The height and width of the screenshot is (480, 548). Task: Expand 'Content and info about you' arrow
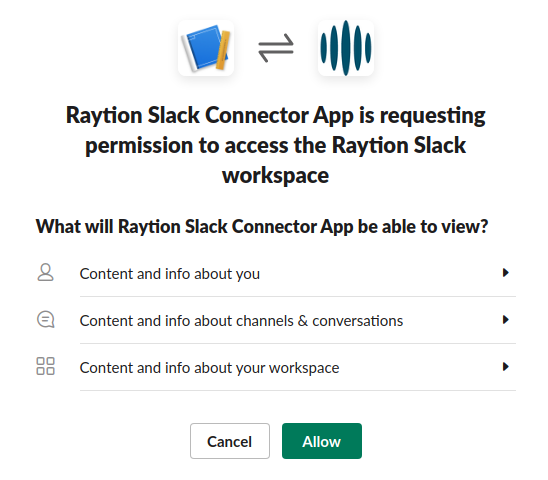coord(505,273)
